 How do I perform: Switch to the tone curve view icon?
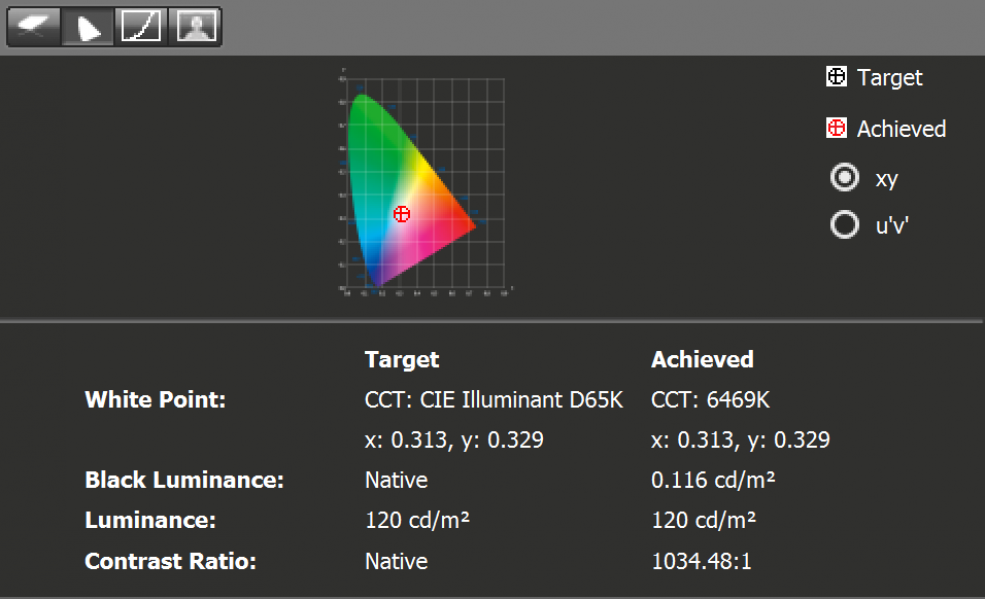tap(141, 27)
